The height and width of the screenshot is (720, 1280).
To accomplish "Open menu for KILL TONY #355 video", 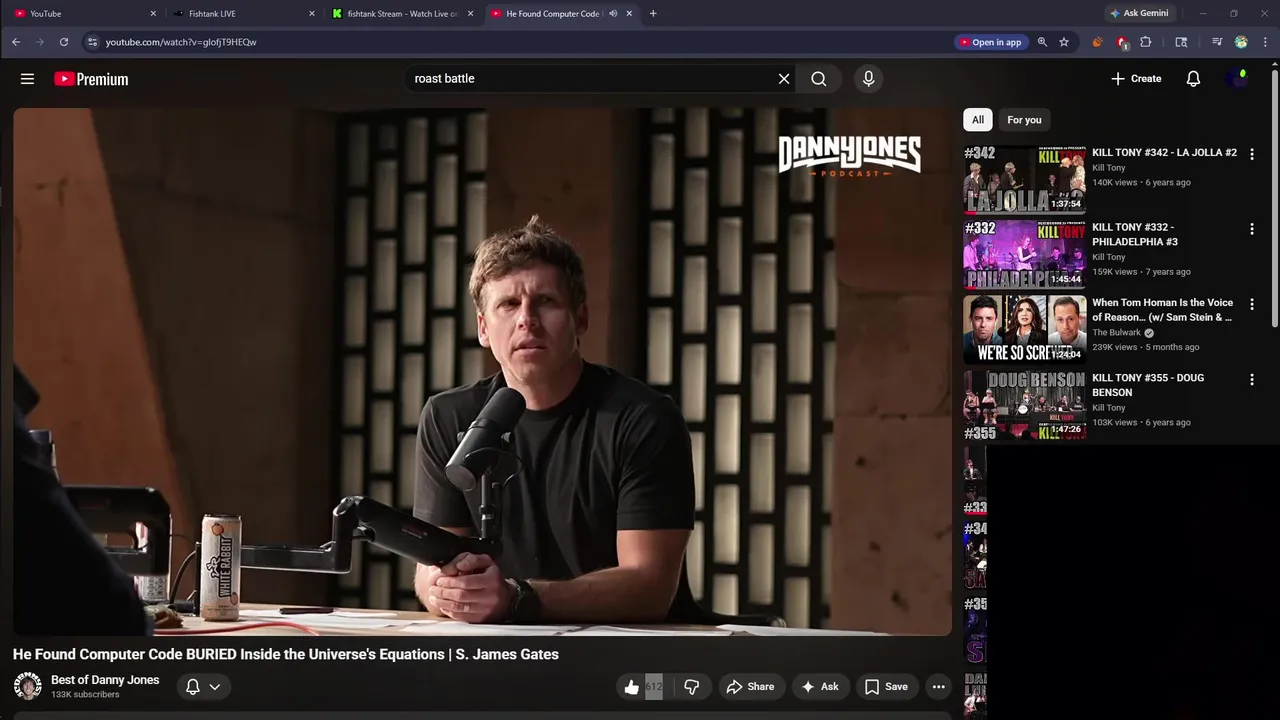I will (x=1251, y=380).
